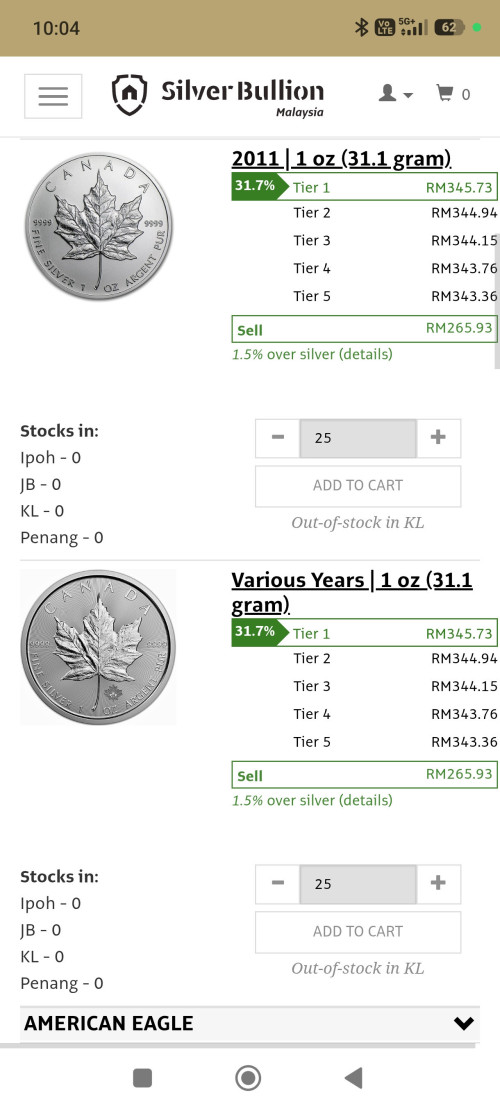Edit quantity field of 2011 coin

point(358,438)
